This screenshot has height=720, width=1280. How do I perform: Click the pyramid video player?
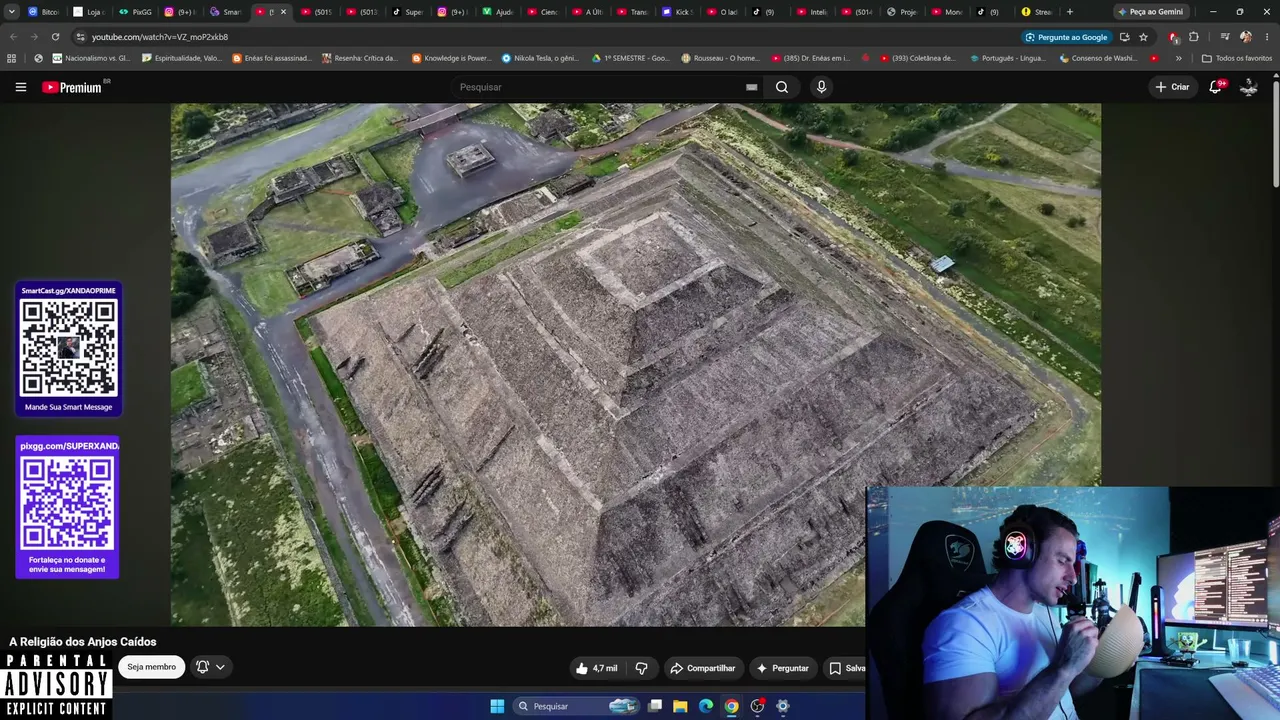point(636,364)
